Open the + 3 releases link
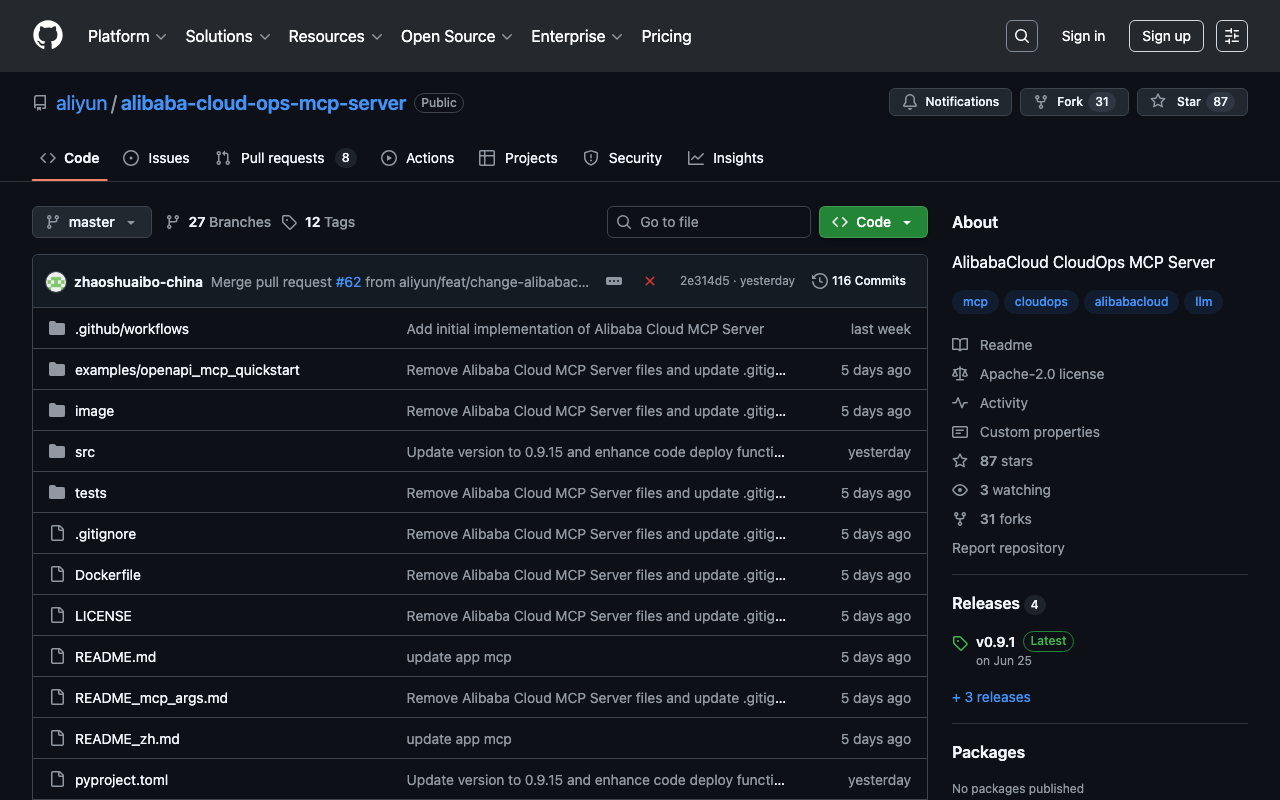The width and height of the screenshot is (1280, 800). 991,697
